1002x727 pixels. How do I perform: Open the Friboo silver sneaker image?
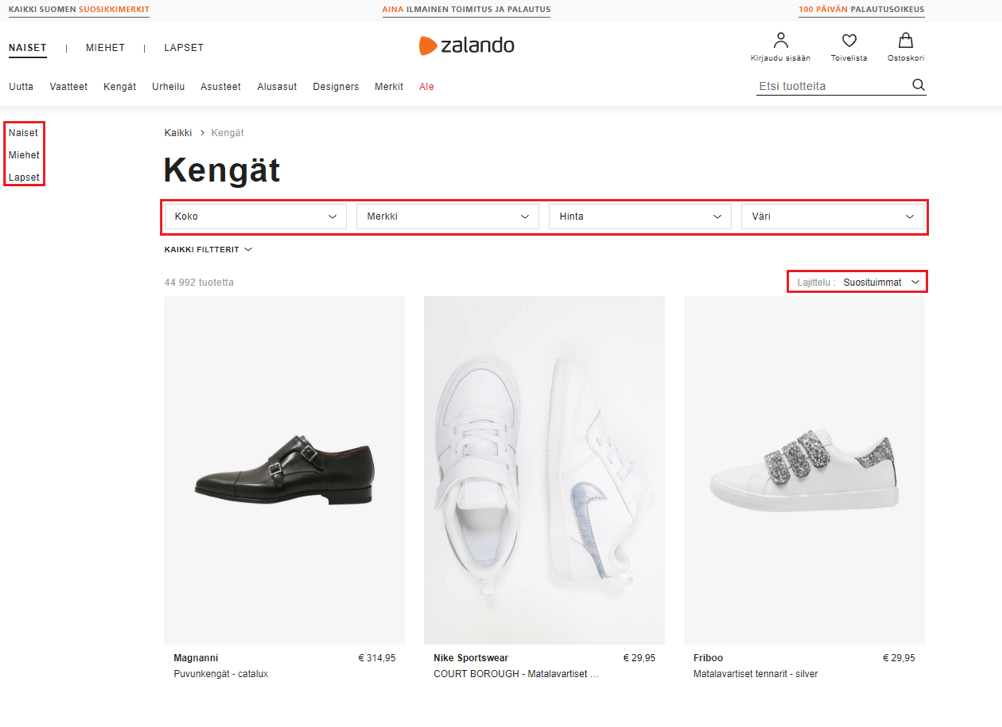tap(804, 470)
